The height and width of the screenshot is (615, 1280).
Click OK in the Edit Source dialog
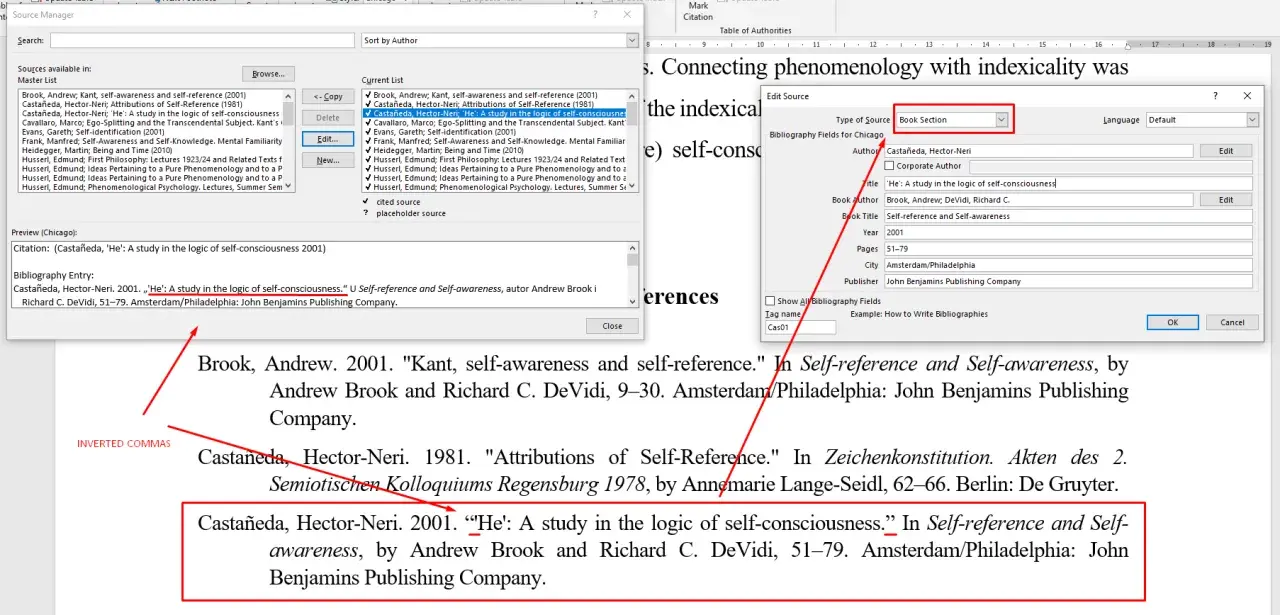1172,322
